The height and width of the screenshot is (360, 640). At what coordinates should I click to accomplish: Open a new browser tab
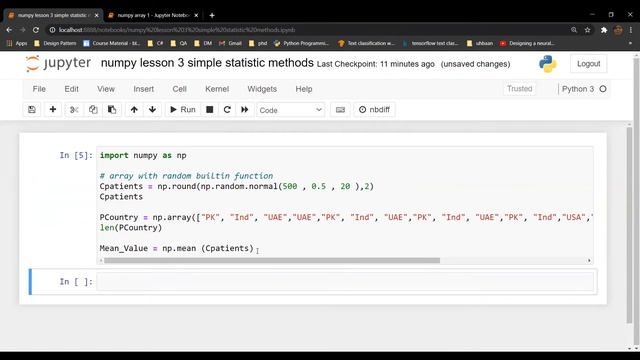coord(212,16)
